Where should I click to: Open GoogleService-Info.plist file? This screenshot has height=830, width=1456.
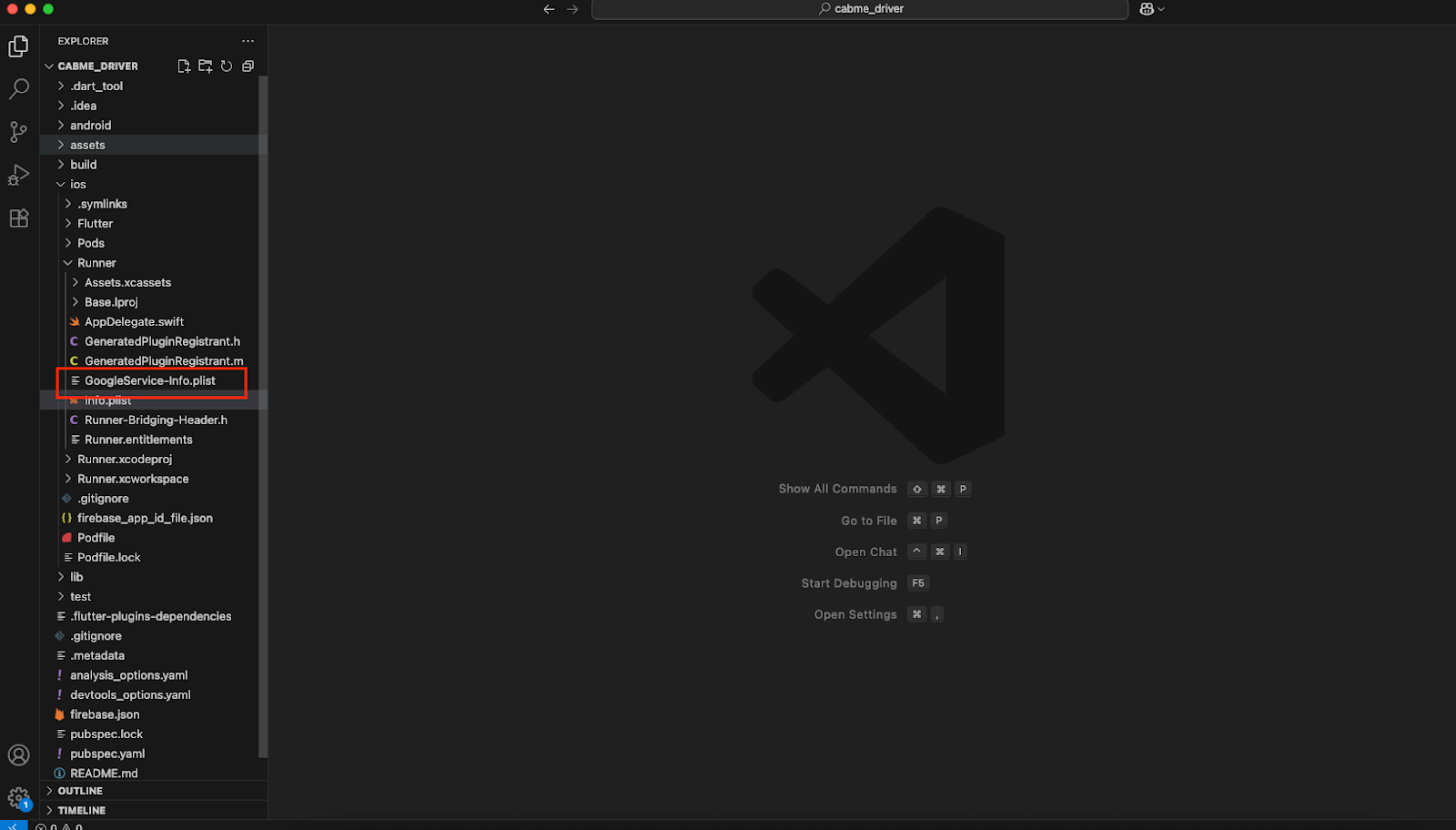click(x=150, y=381)
